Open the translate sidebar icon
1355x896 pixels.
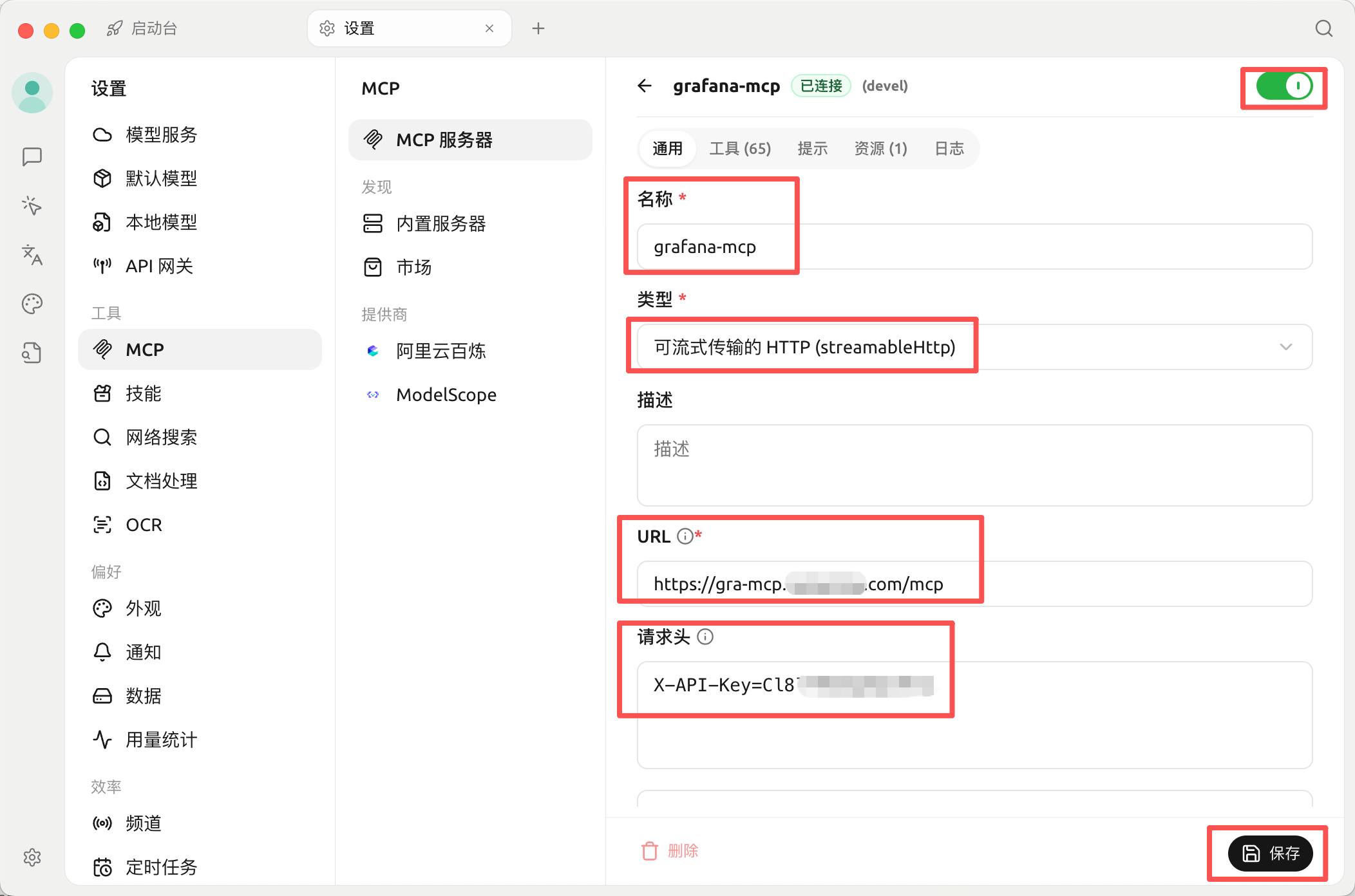point(32,255)
